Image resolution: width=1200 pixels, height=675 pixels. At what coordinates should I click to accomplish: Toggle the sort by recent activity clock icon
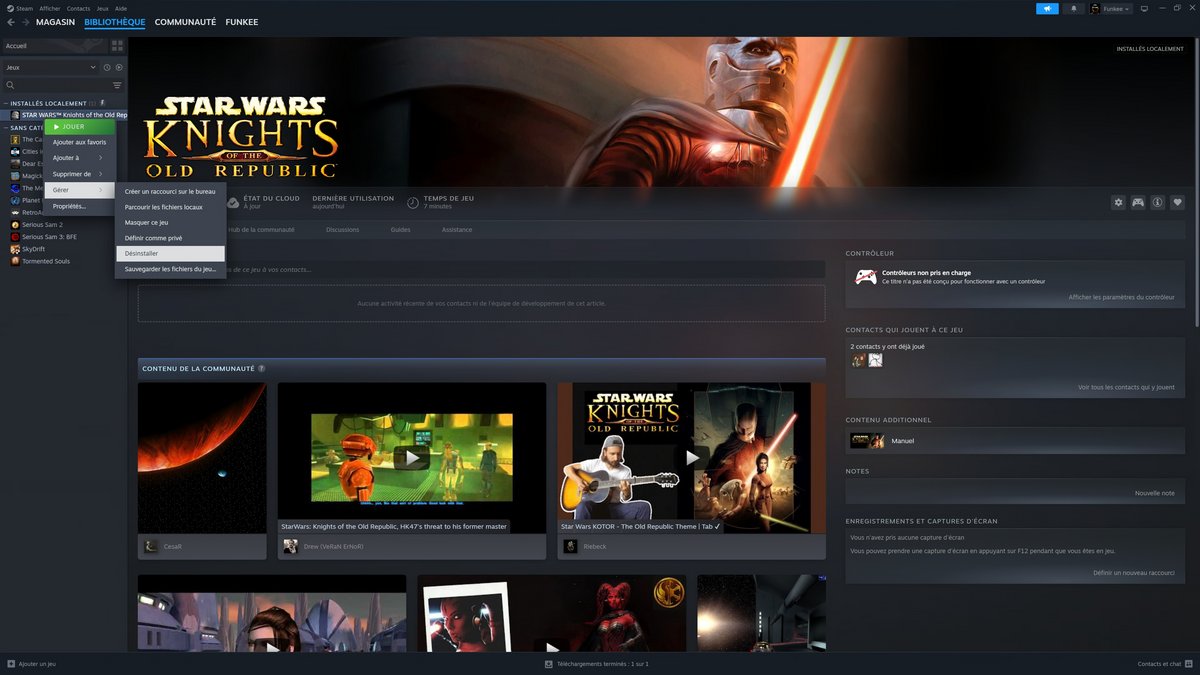[106, 67]
